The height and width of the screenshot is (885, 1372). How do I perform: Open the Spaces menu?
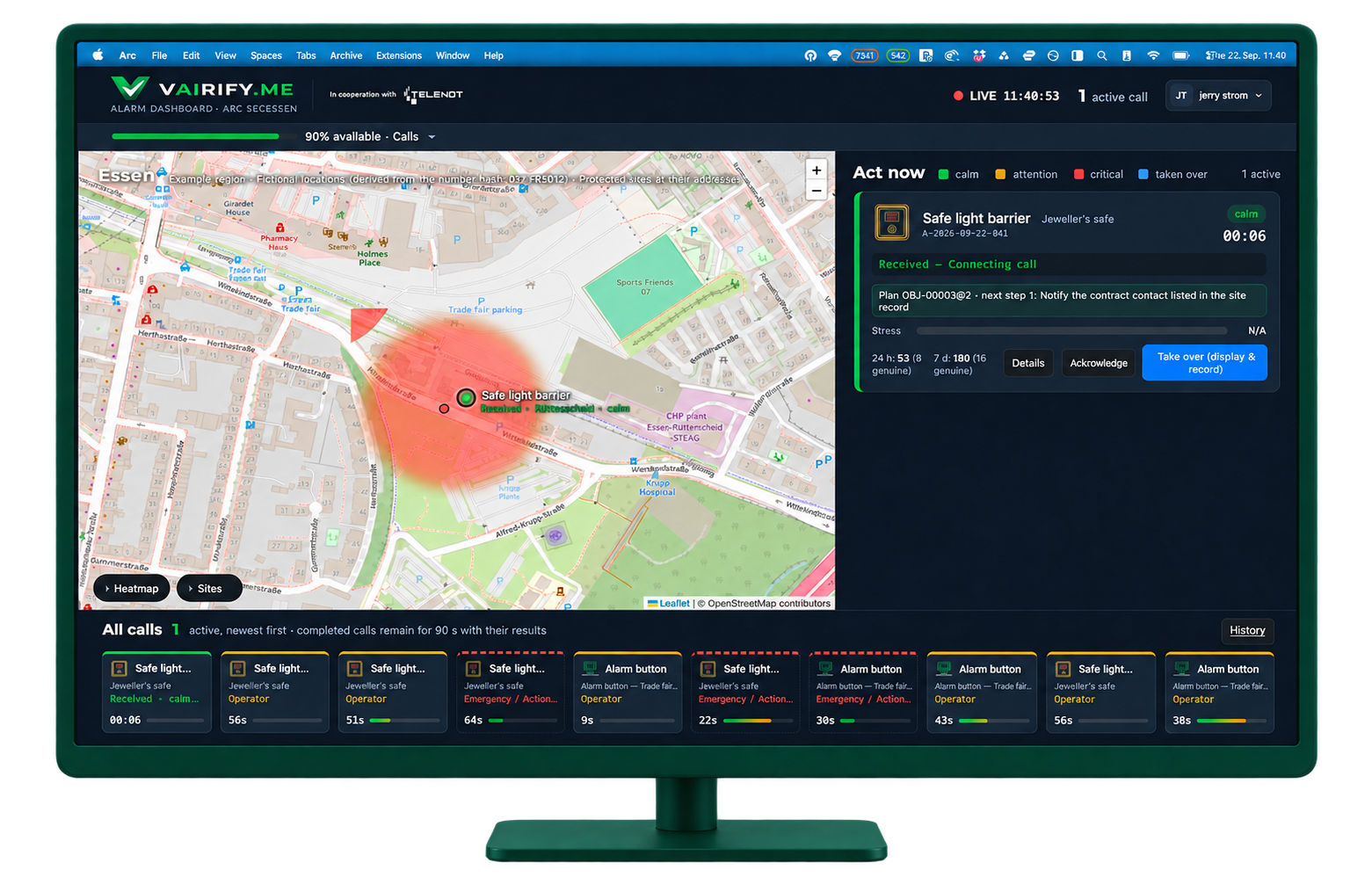pyautogui.click(x=265, y=55)
